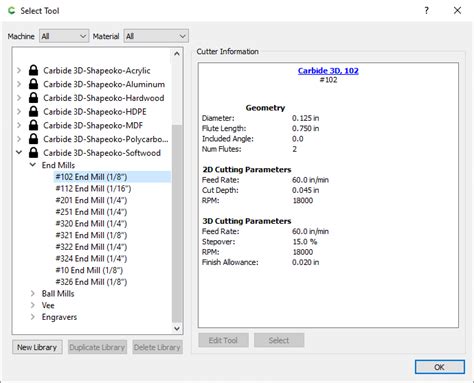Select Carbide 3D-Shapeoko-HDPE library

pos(95,112)
